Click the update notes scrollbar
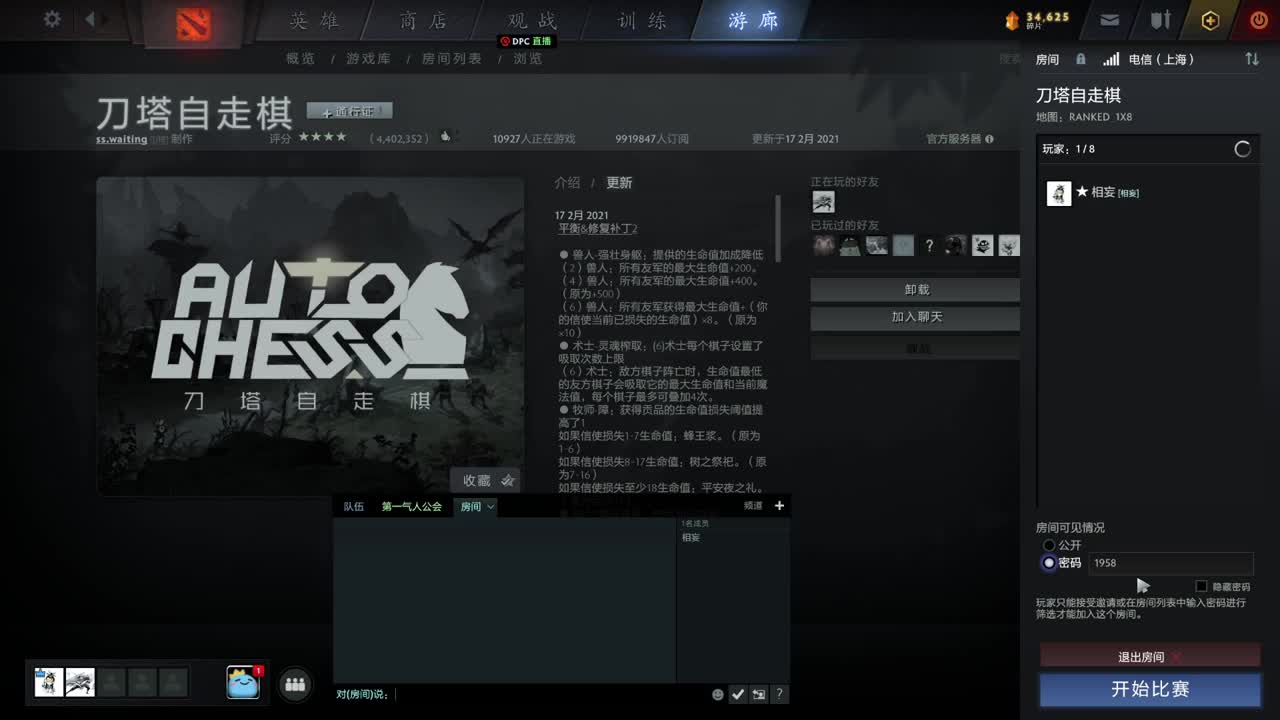 [778, 229]
